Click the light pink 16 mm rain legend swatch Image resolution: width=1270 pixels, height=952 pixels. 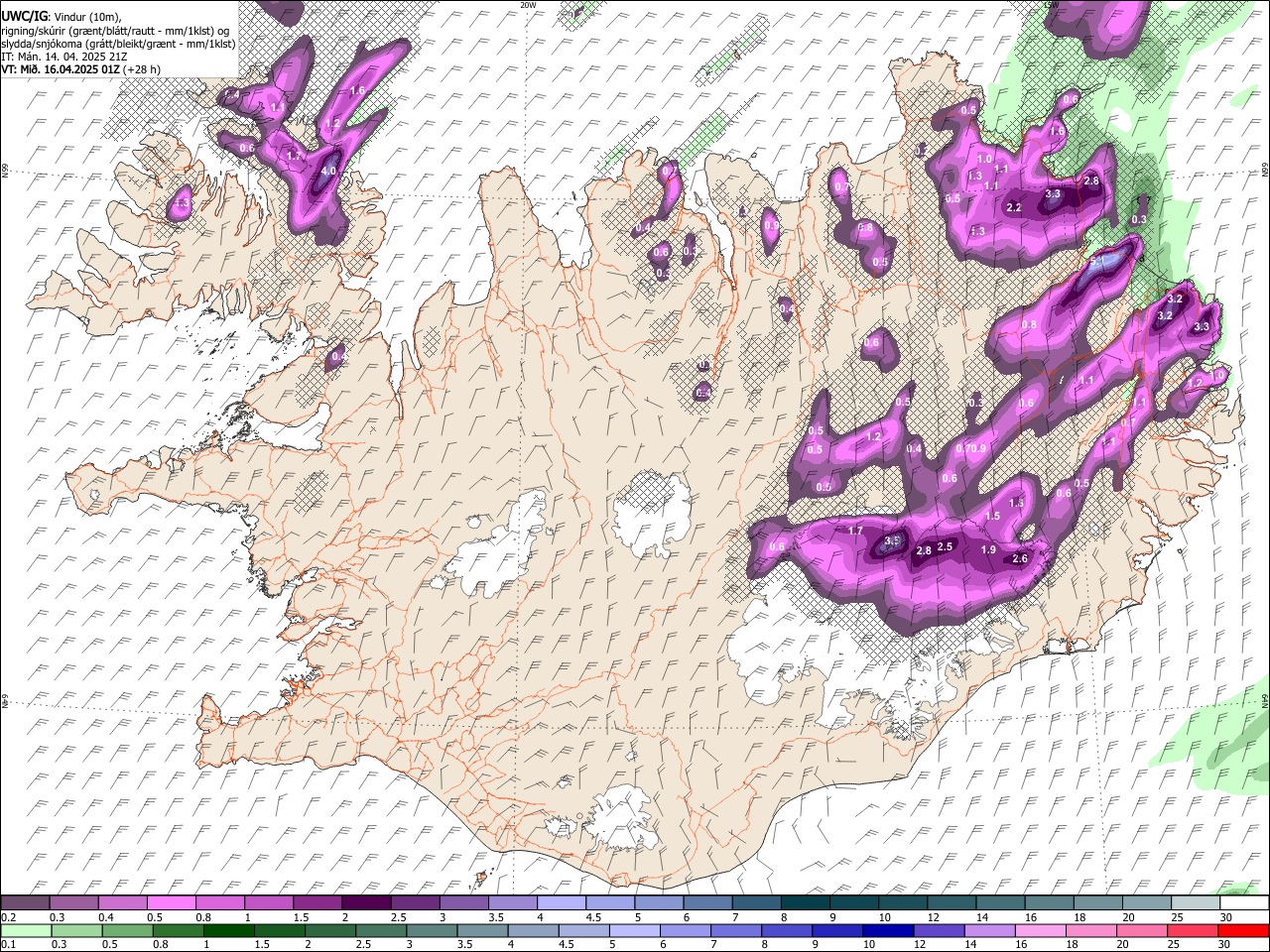[1040, 931]
